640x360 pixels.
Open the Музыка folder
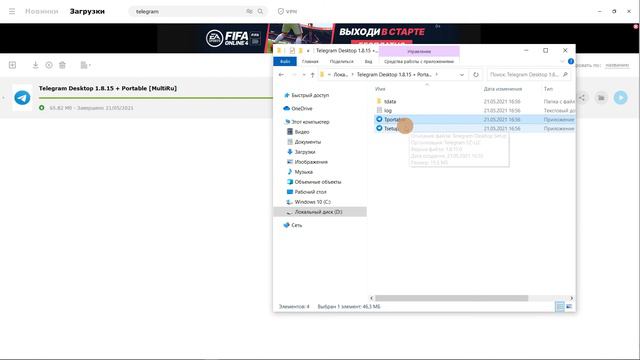click(303, 172)
